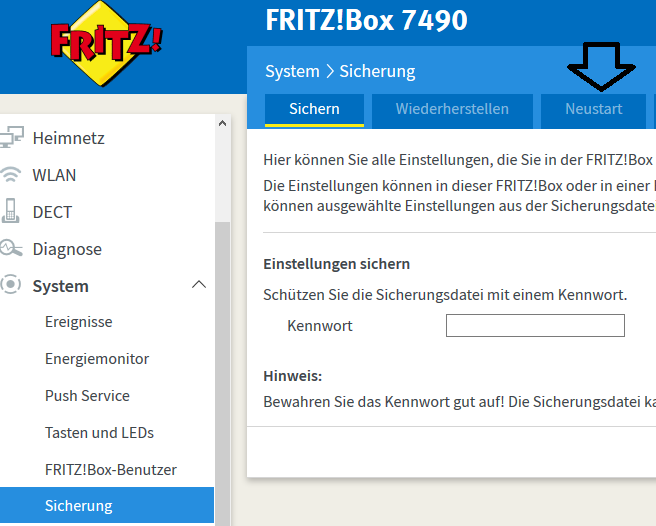Click the System circle icon

coord(10,285)
